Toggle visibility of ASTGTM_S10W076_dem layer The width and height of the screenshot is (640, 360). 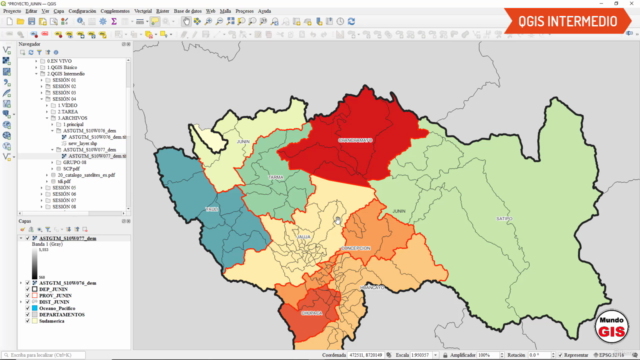coord(28,283)
